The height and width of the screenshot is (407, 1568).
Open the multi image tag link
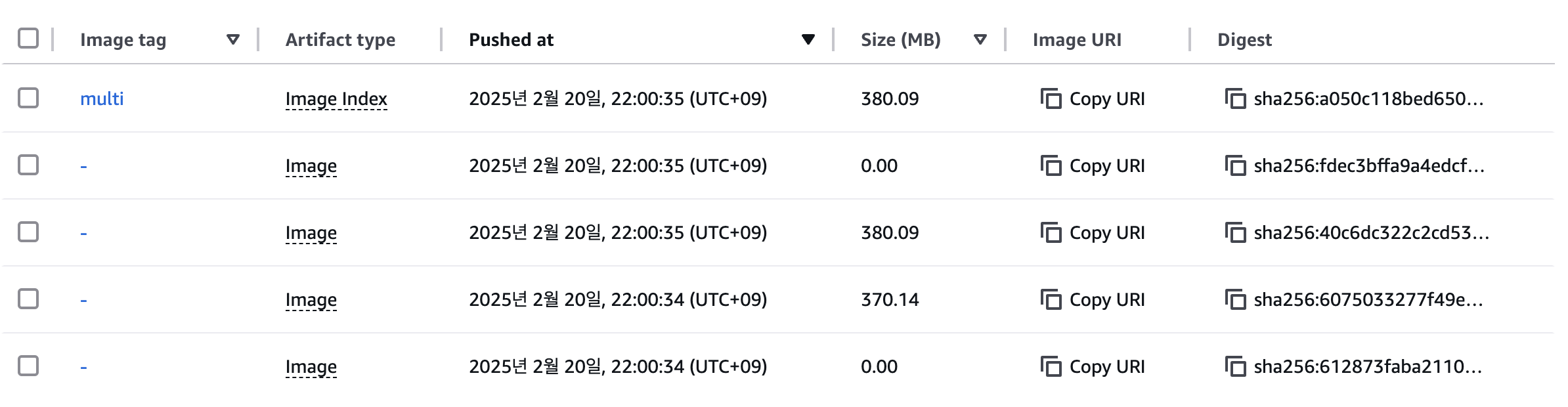[102, 99]
